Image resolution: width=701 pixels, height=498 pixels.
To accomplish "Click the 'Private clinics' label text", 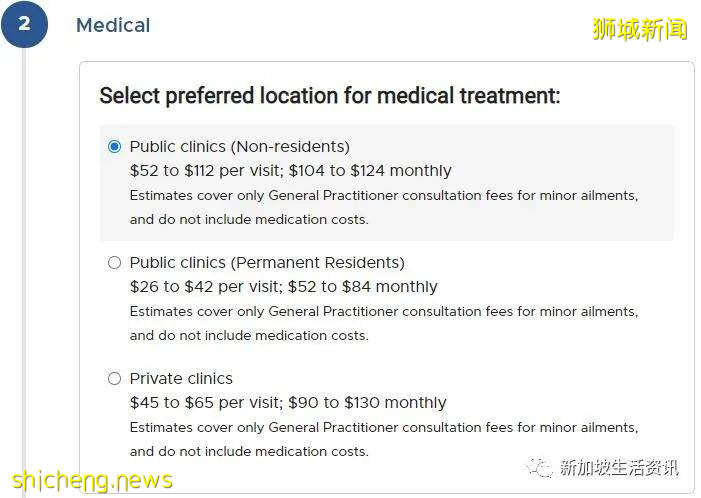I will click(x=181, y=379).
